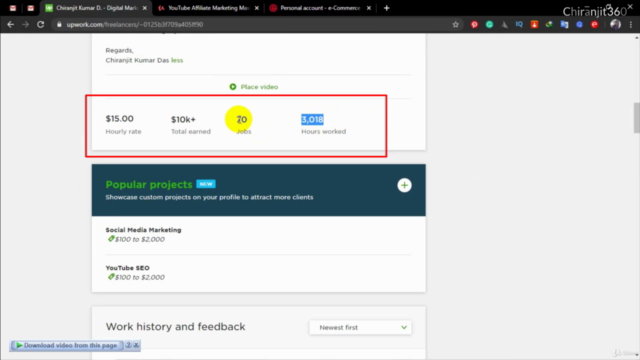Switch to Personal account e-Commerce tab

click(320, 8)
